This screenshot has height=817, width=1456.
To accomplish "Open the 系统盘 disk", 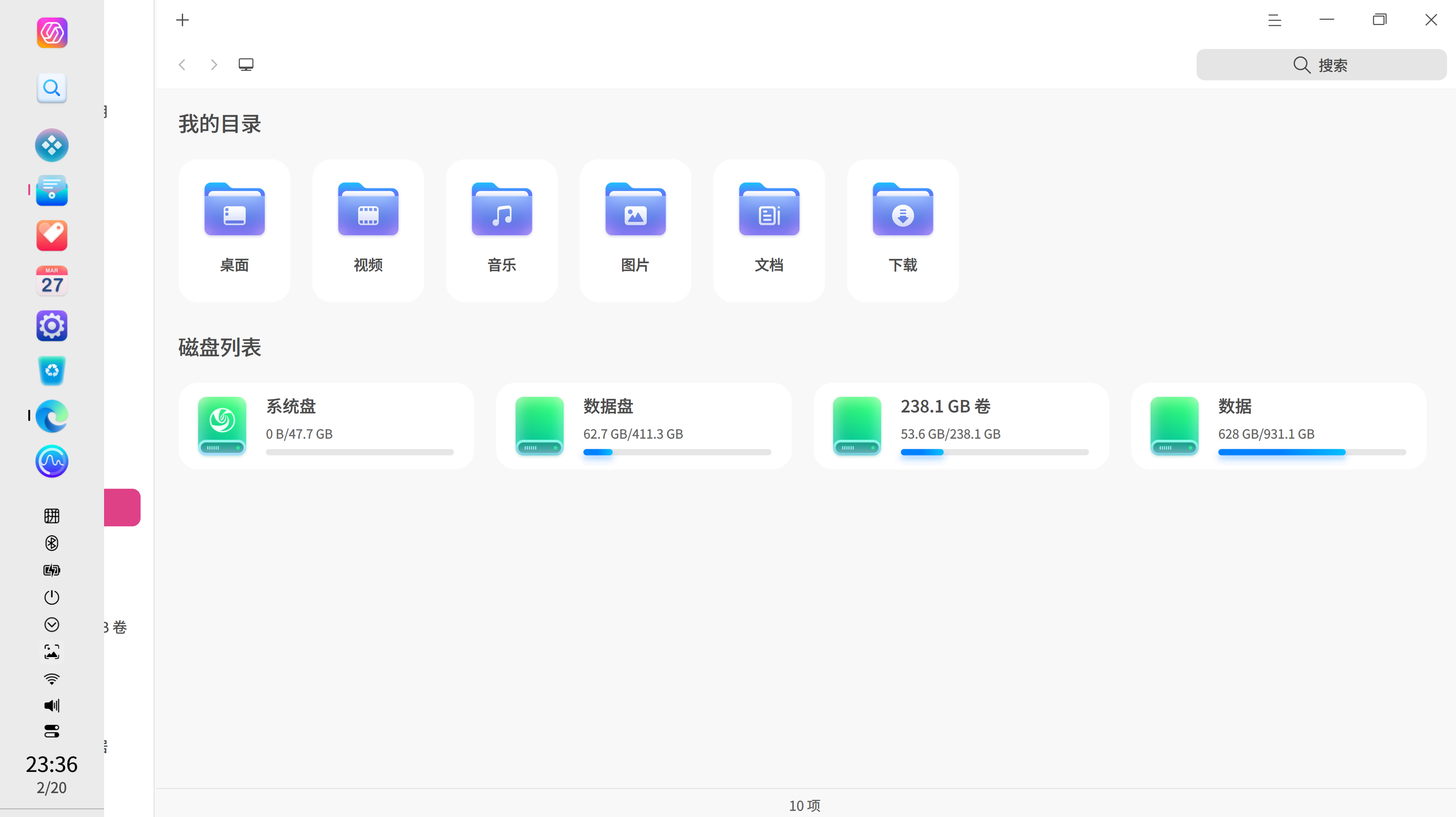I will pos(326,426).
